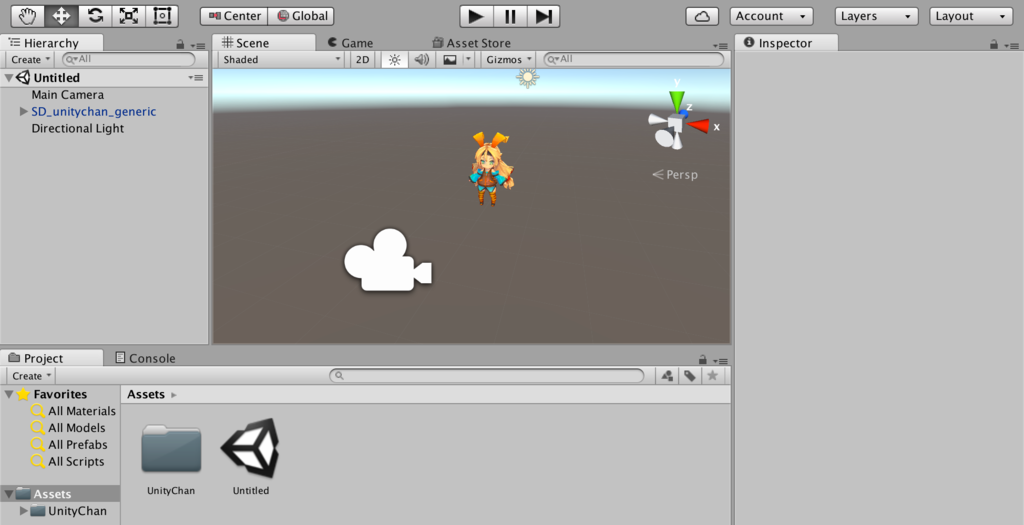
Task: Select the Scale tool
Action: click(x=129, y=16)
